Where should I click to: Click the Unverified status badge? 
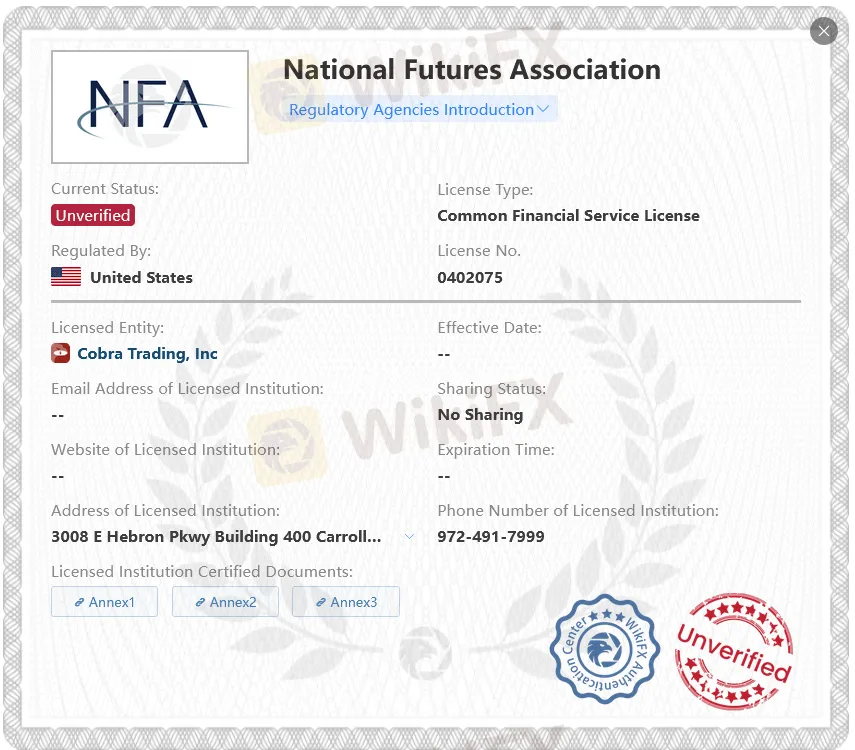92,215
